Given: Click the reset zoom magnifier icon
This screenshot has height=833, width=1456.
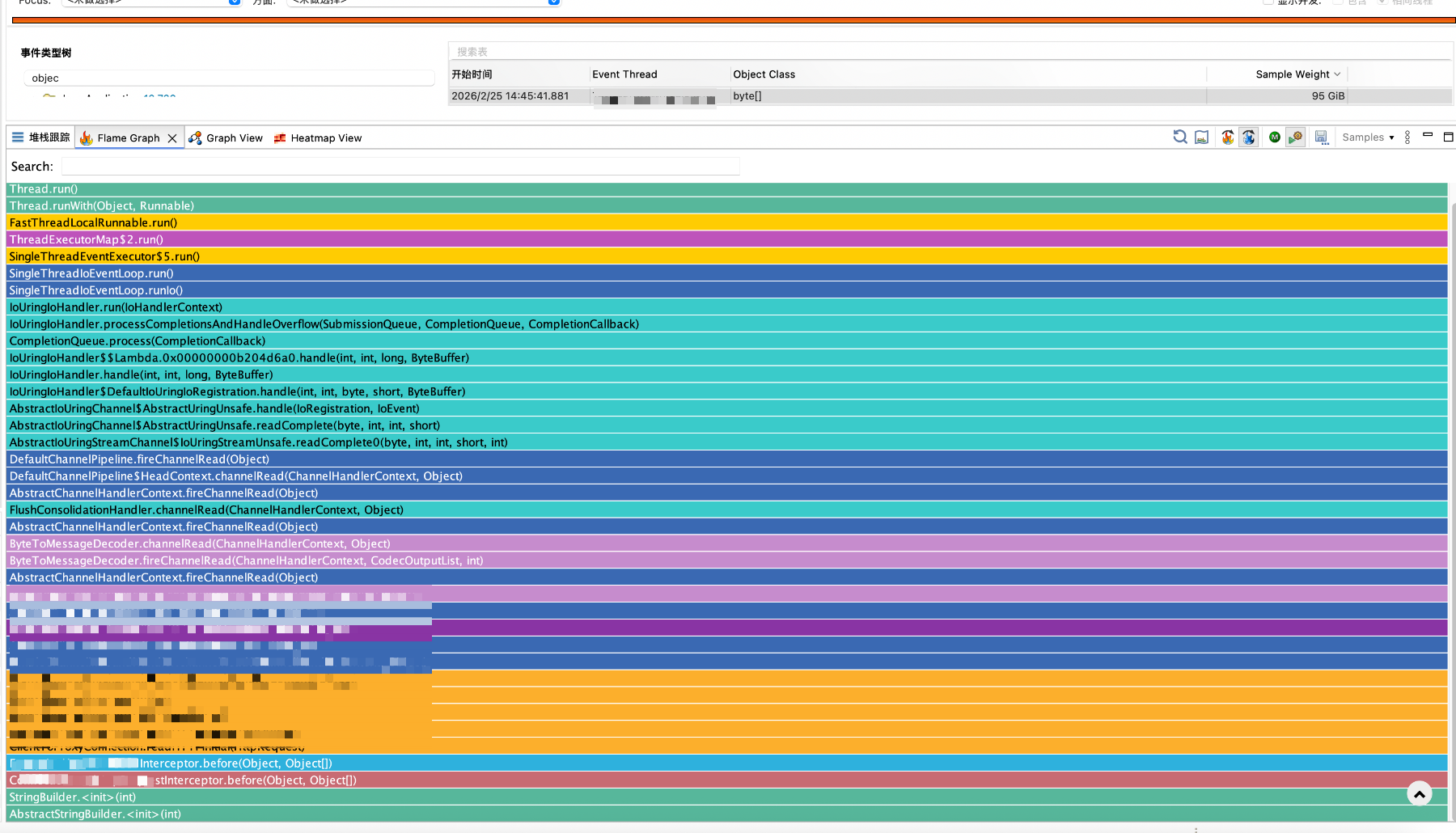Looking at the screenshot, I should tap(1180, 137).
